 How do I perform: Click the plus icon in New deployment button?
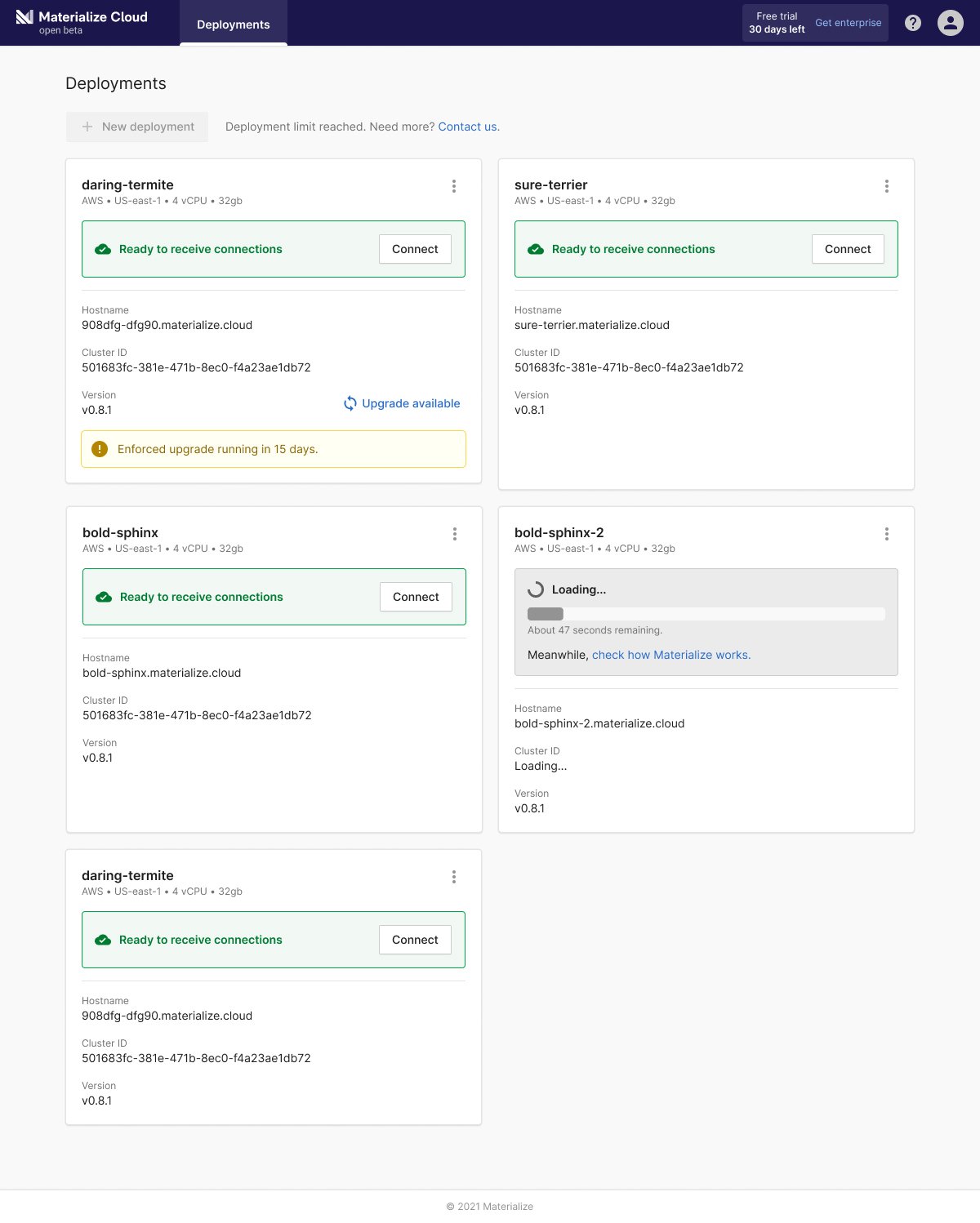[x=87, y=127]
